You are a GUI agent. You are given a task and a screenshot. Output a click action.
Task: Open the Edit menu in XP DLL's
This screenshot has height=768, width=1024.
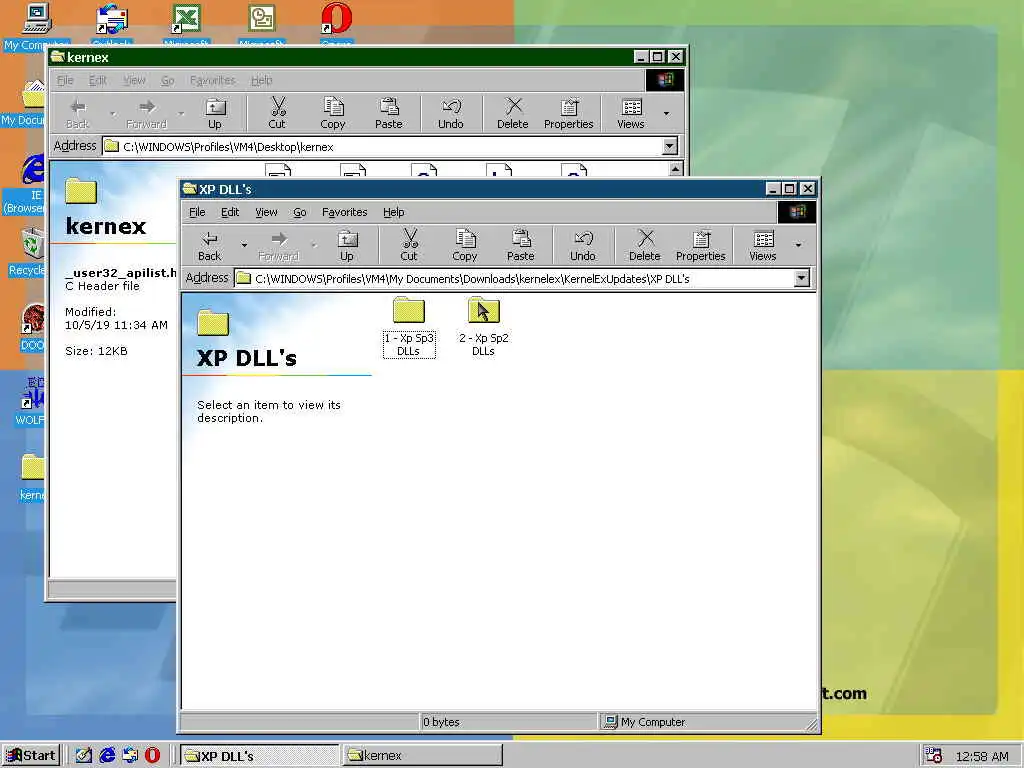coord(230,212)
